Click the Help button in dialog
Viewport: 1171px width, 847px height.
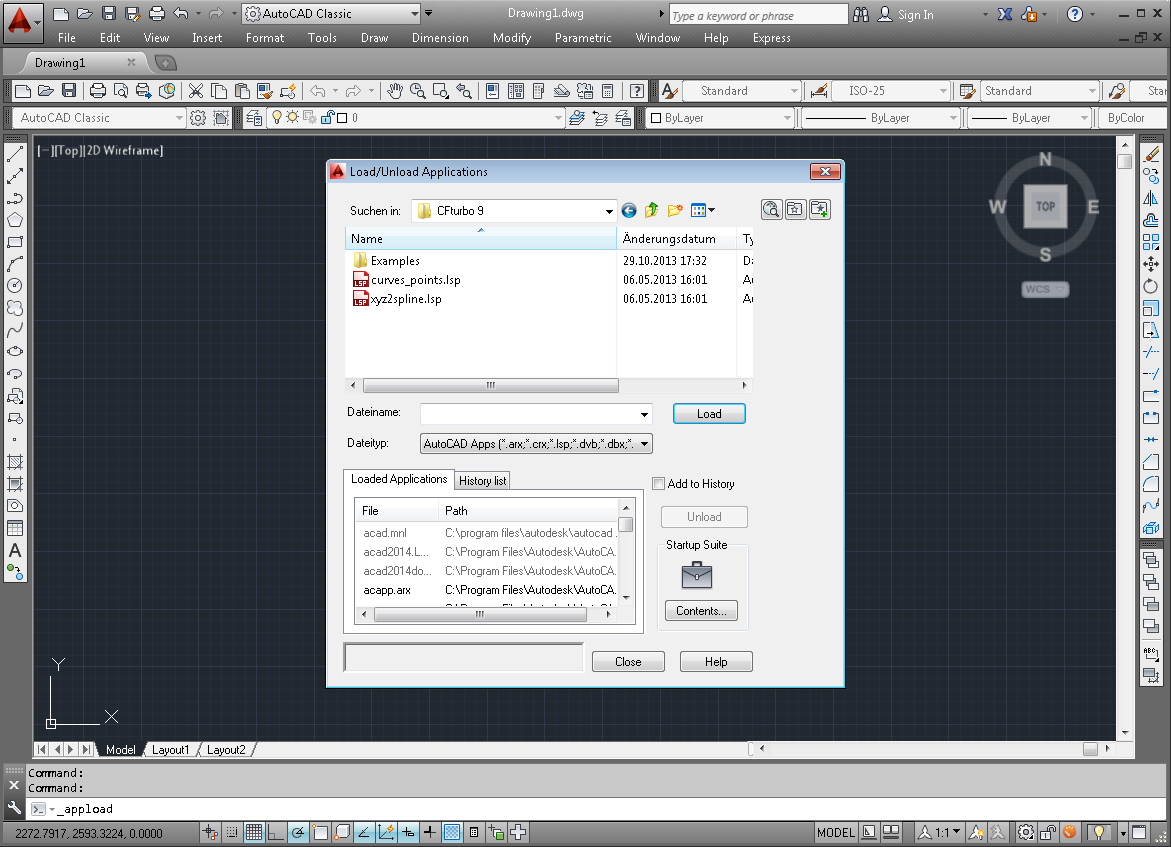point(715,662)
